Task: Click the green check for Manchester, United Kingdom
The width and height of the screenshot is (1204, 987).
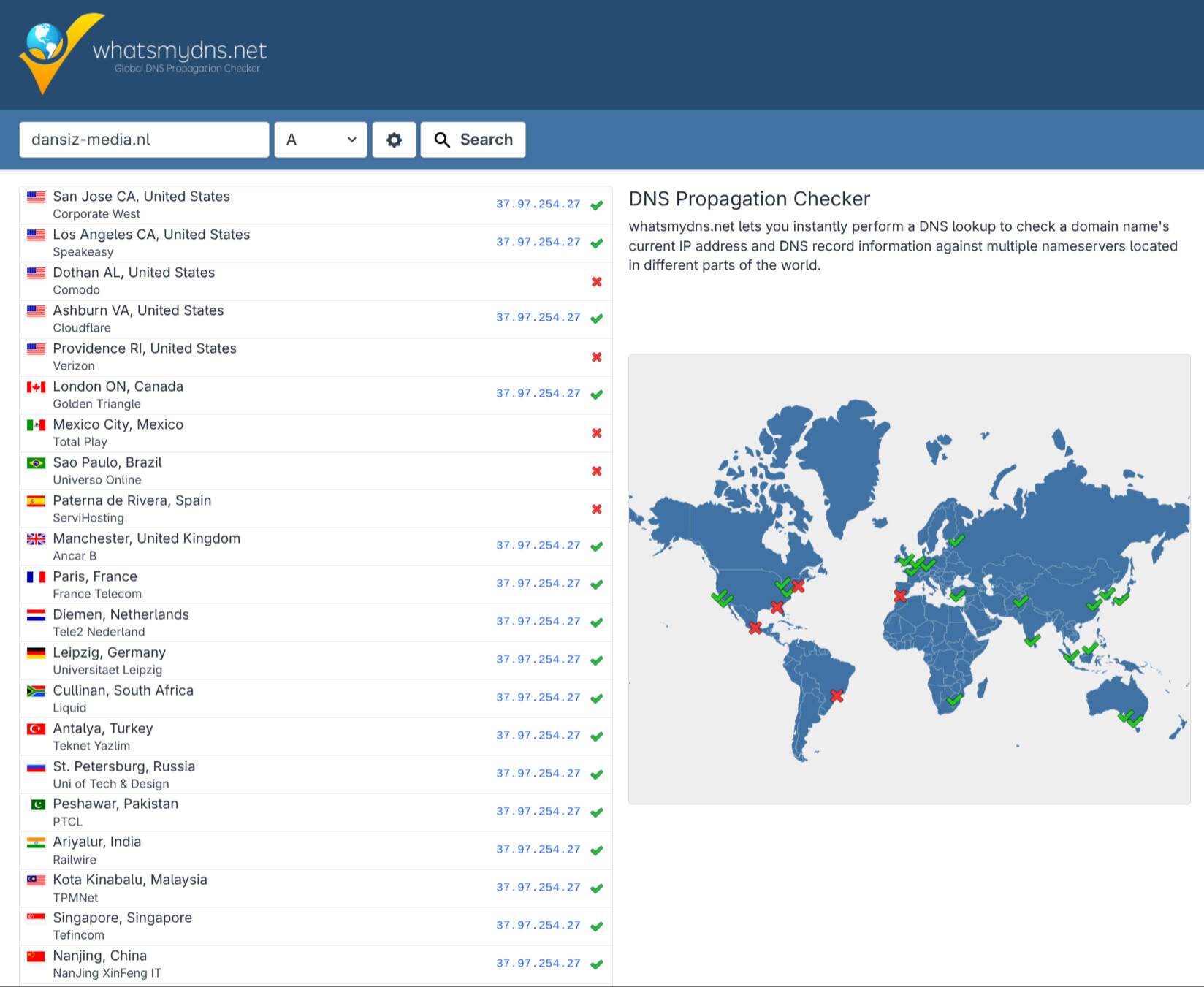Action: click(597, 546)
